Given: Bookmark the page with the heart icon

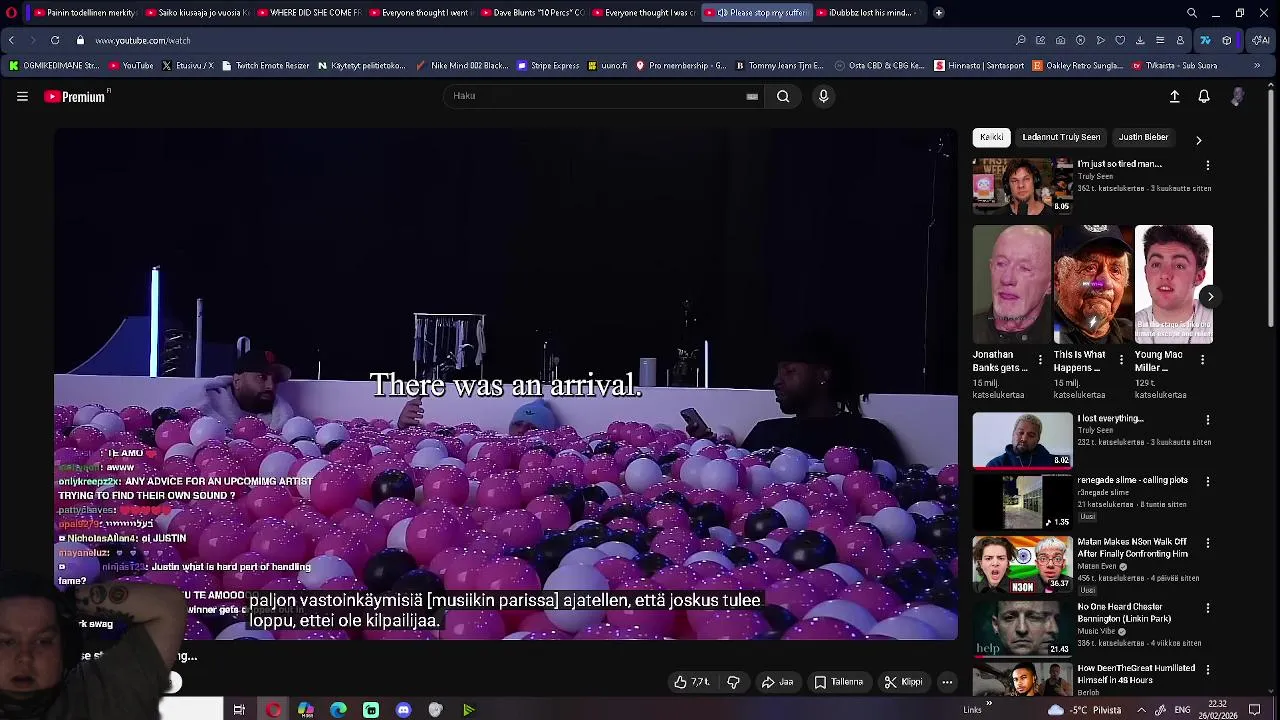Looking at the screenshot, I should (x=1120, y=40).
